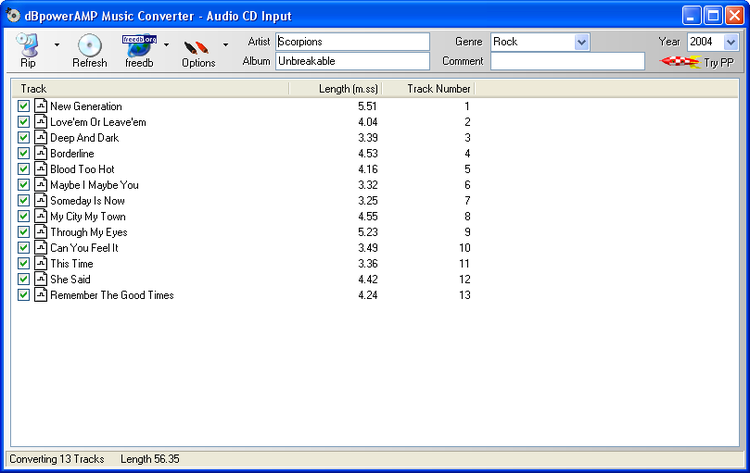Click the length value 5.51
750x473 pixels.
(367, 106)
